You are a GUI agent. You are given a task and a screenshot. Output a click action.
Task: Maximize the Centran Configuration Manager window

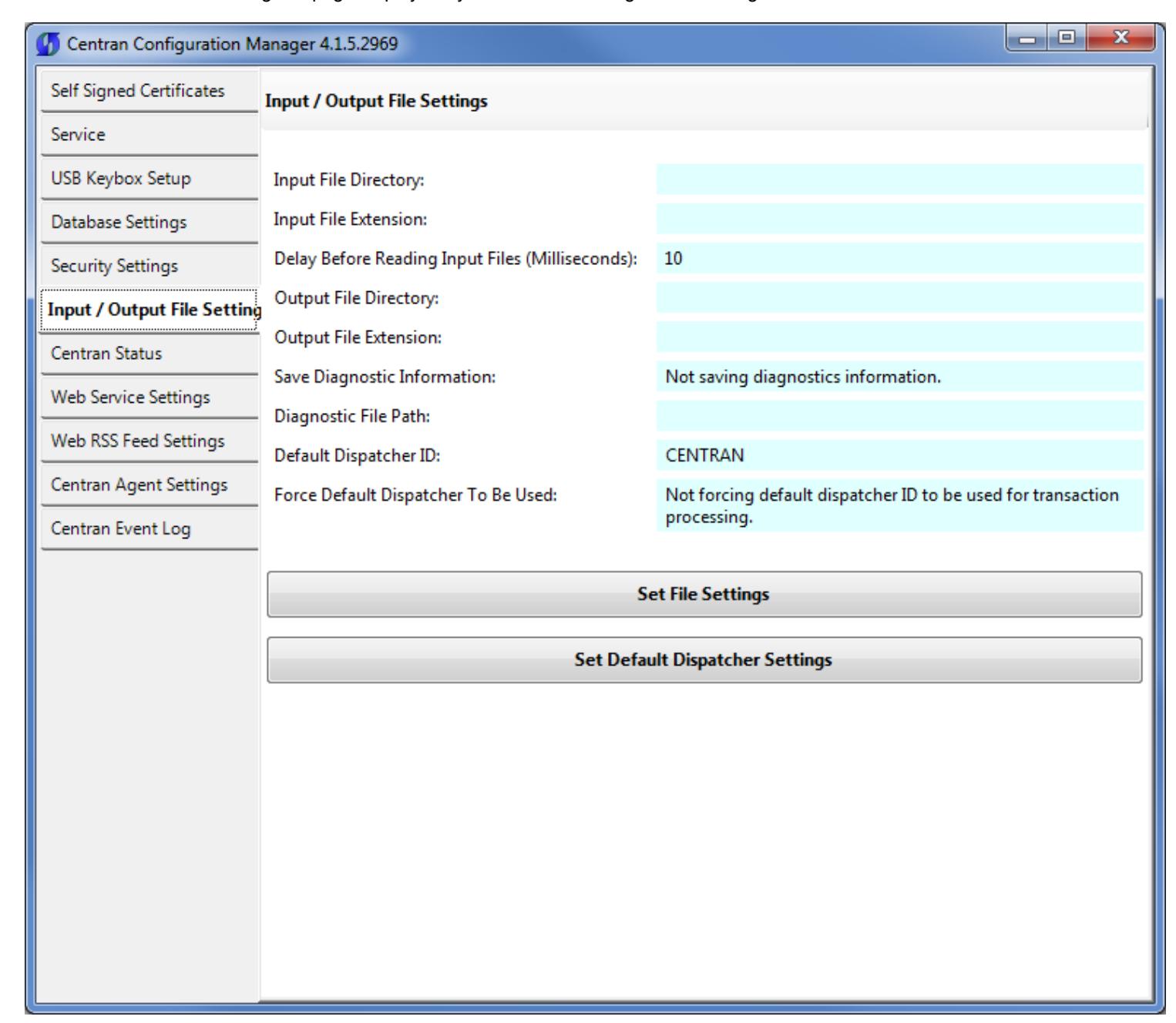tap(1067, 39)
